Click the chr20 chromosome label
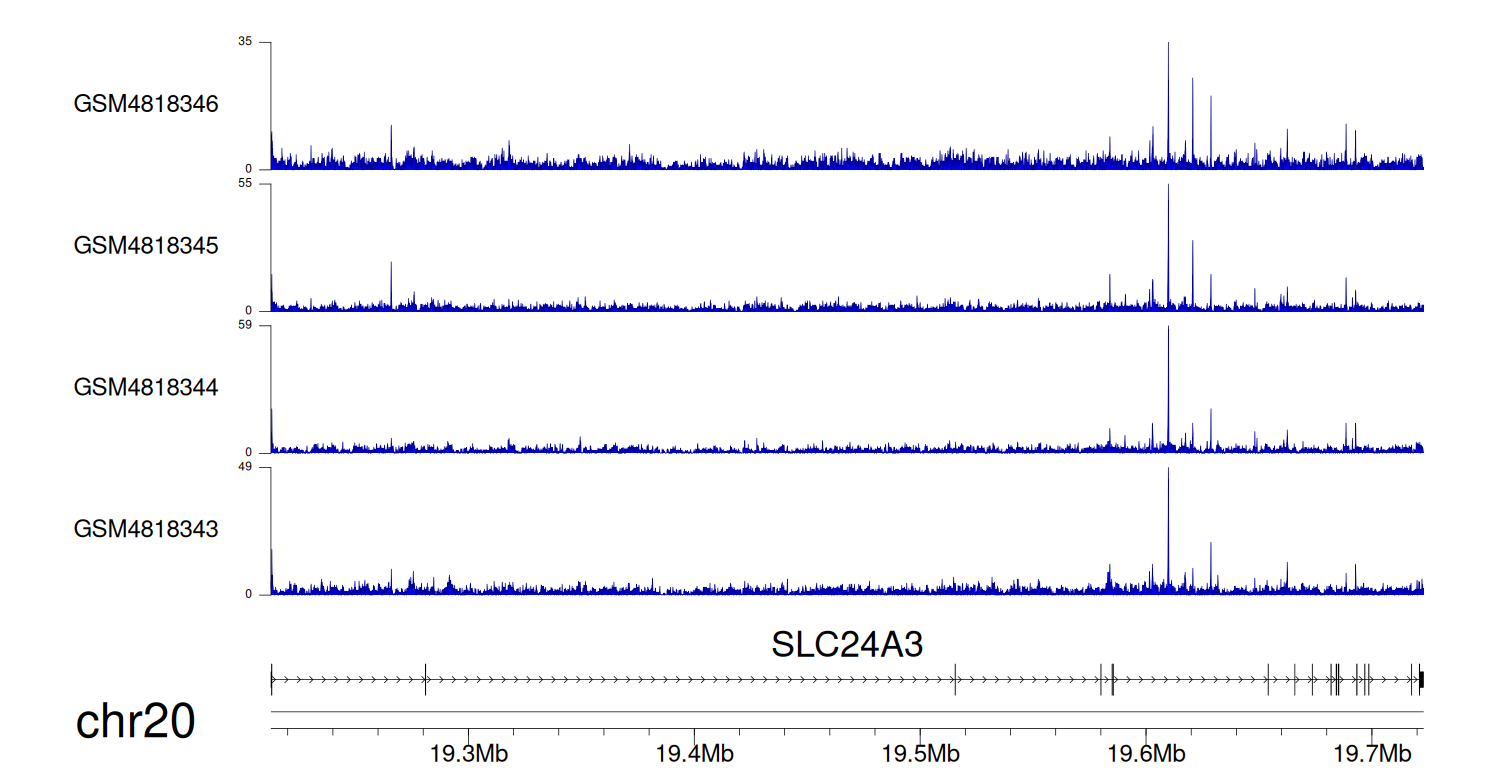Screen dimensions: 1500x780 pyautogui.click(x=135, y=722)
